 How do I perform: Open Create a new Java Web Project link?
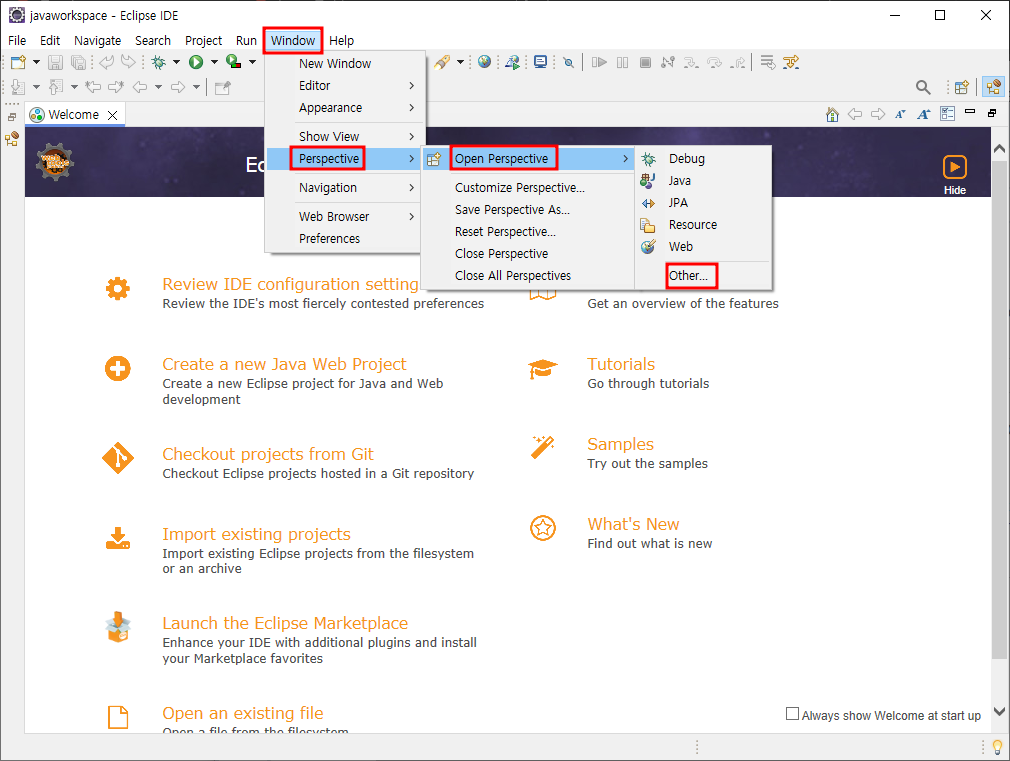(284, 364)
